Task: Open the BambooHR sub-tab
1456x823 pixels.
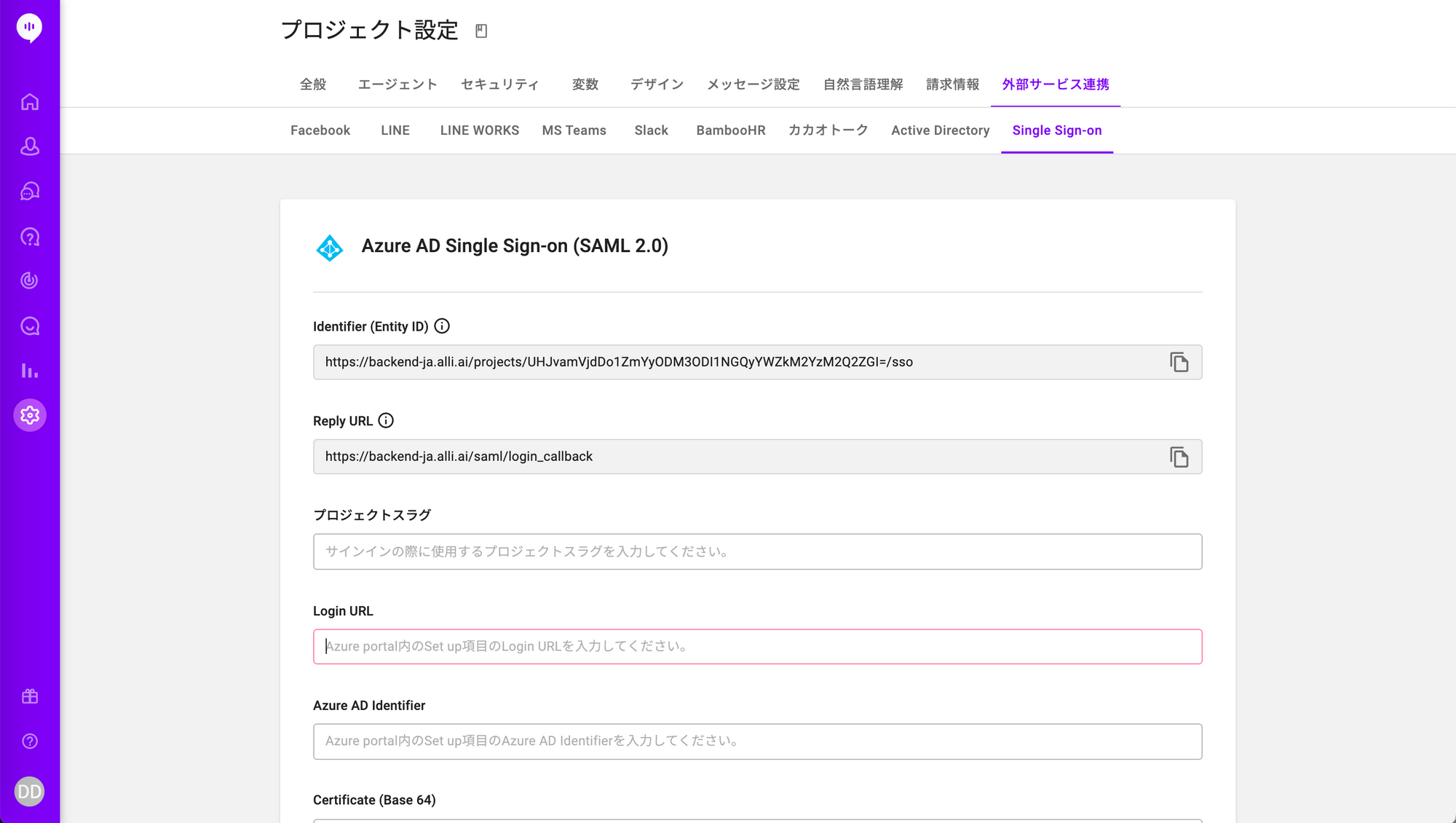Action: [731, 130]
